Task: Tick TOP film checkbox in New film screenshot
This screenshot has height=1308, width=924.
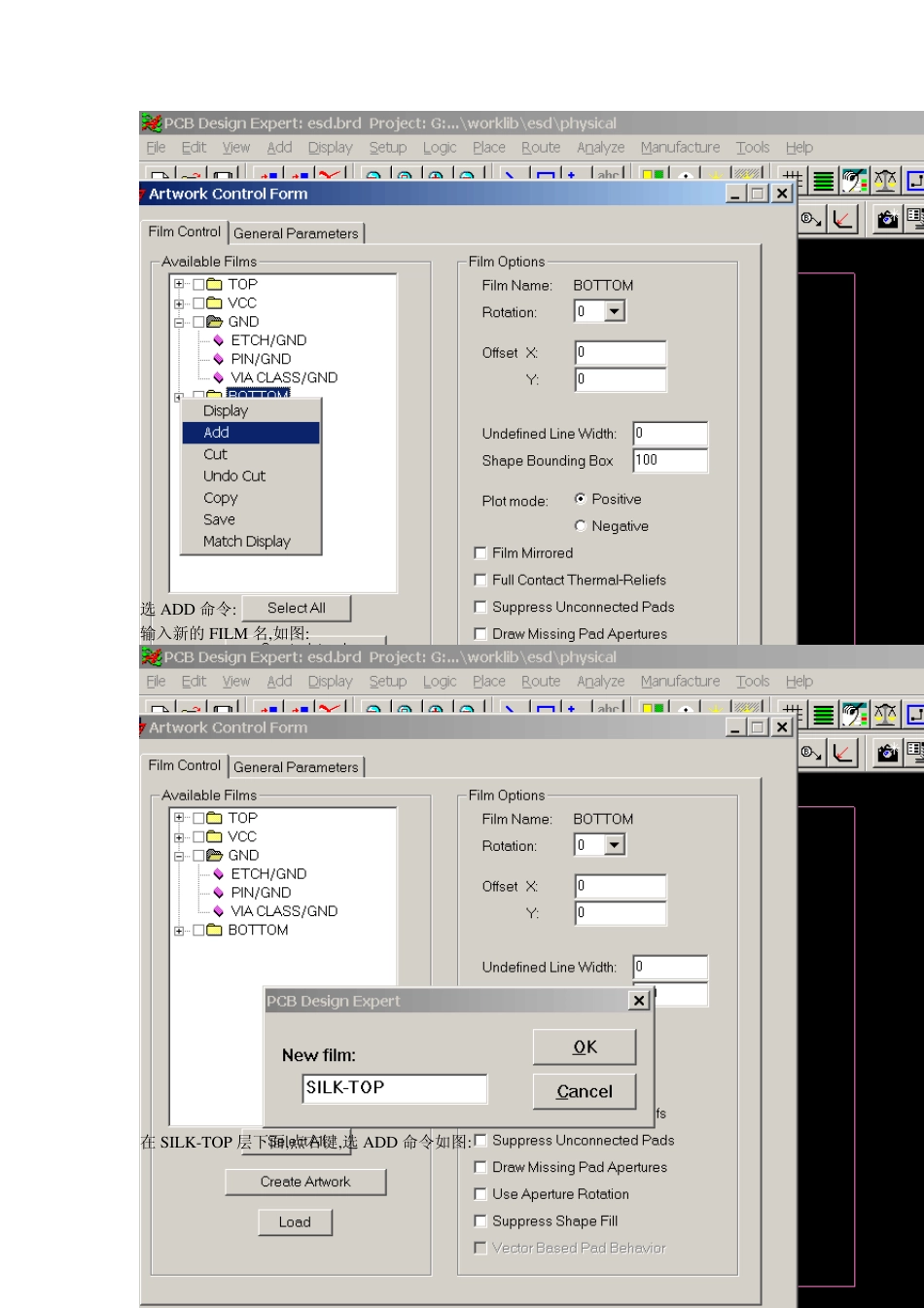Action: [198, 818]
